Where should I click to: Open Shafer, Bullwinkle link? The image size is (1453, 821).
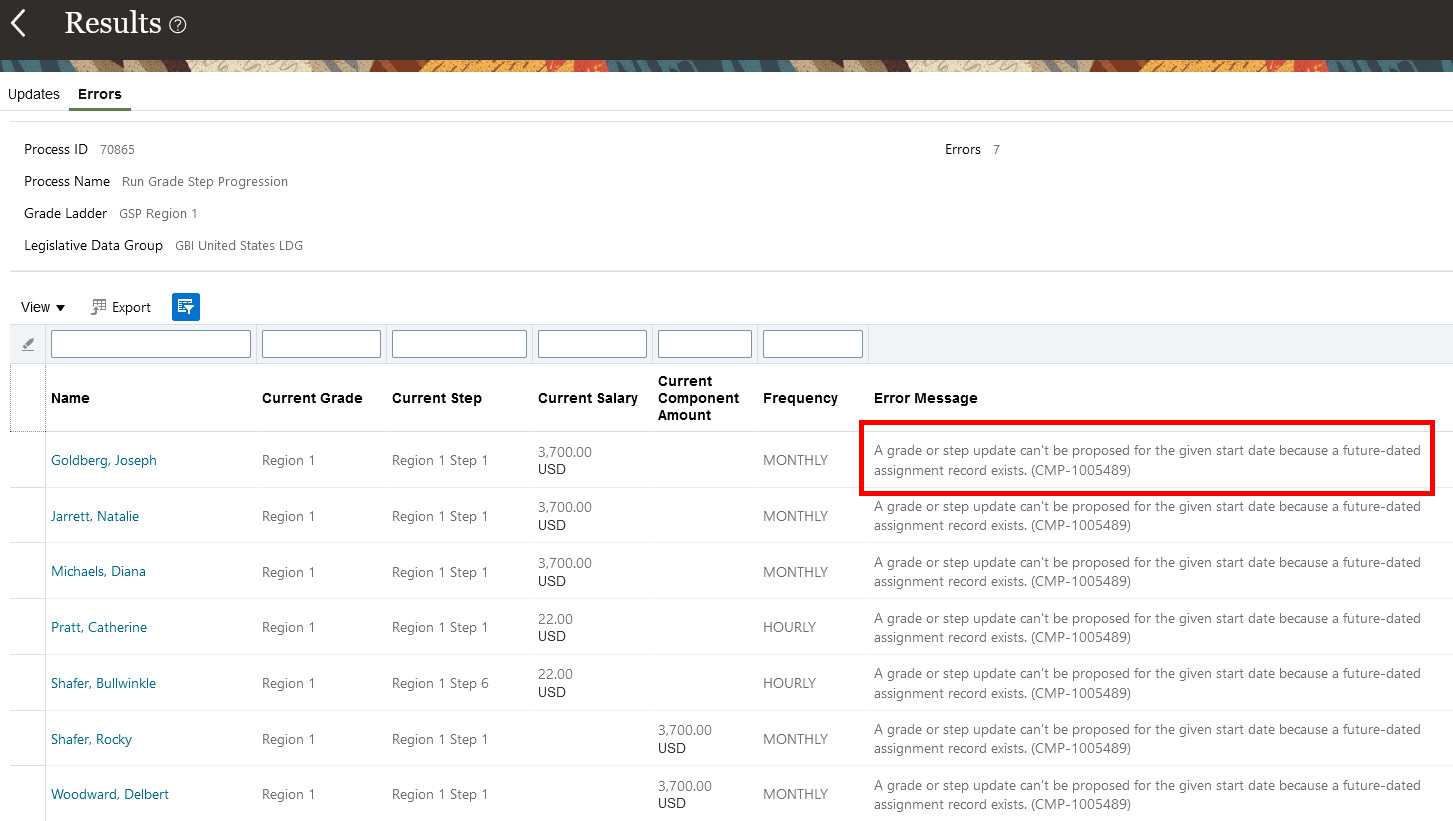click(x=104, y=683)
